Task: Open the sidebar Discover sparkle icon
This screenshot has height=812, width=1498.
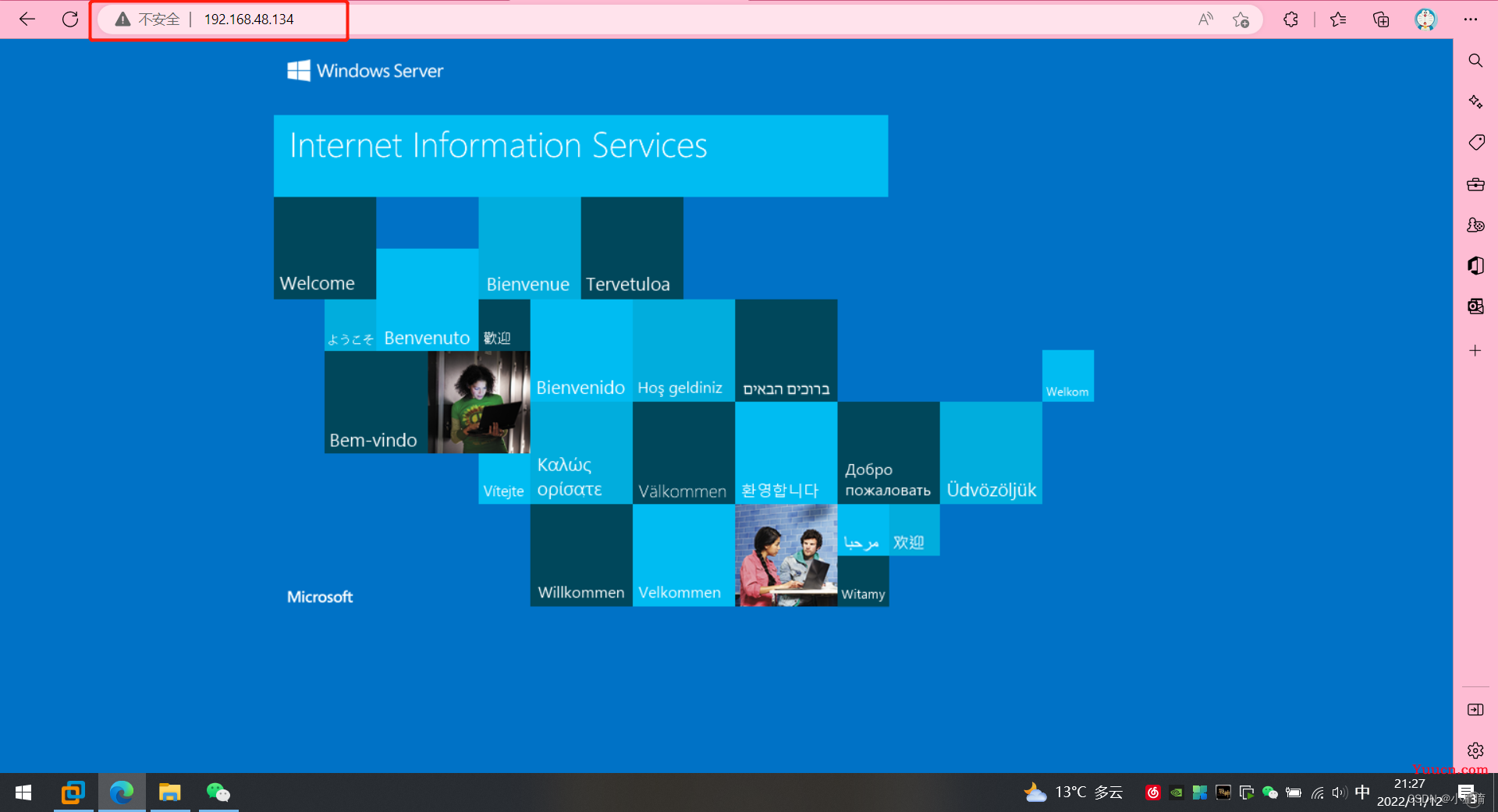Action: [1475, 101]
